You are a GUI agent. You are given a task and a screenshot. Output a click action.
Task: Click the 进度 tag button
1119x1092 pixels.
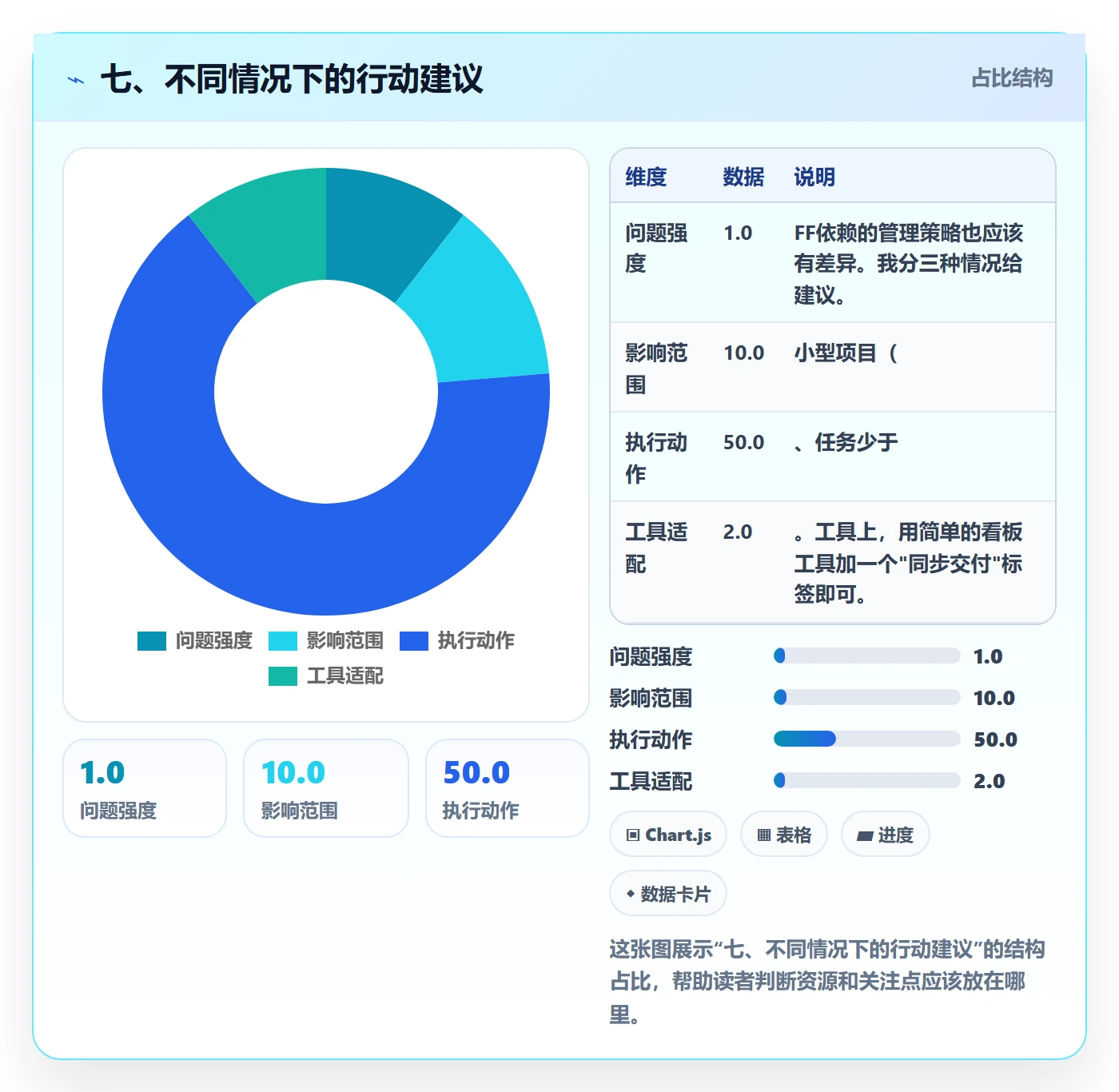pyautogui.click(x=886, y=835)
